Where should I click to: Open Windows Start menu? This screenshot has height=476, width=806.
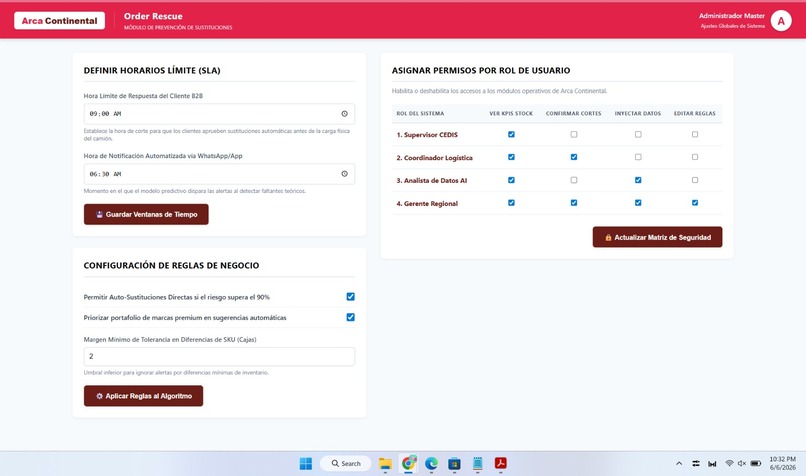[x=306, y=464]
